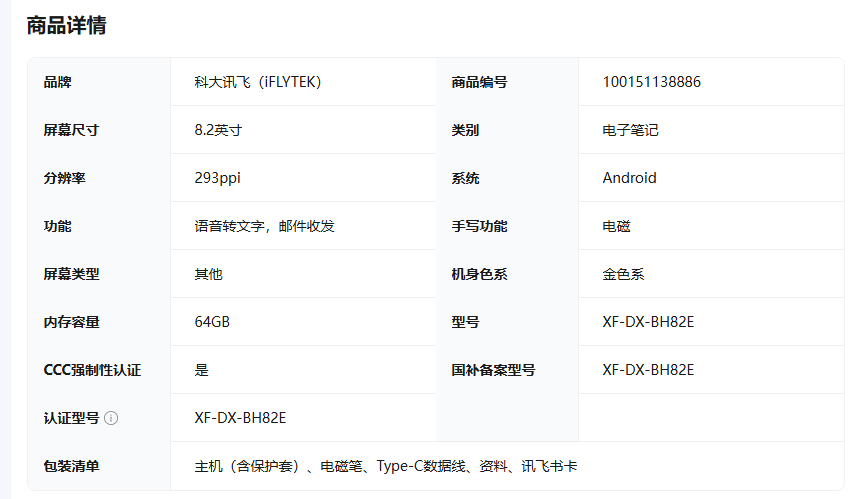Select the 金色系 value
The width and height of the screenshot is (859, 499).
coord(623,274)
